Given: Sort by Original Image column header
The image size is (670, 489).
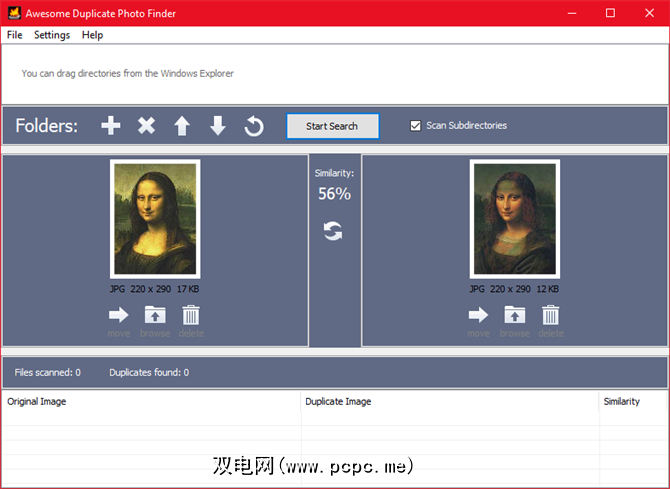Looking at the screenshot, I should pyautogui.click(x=151, y=401).
